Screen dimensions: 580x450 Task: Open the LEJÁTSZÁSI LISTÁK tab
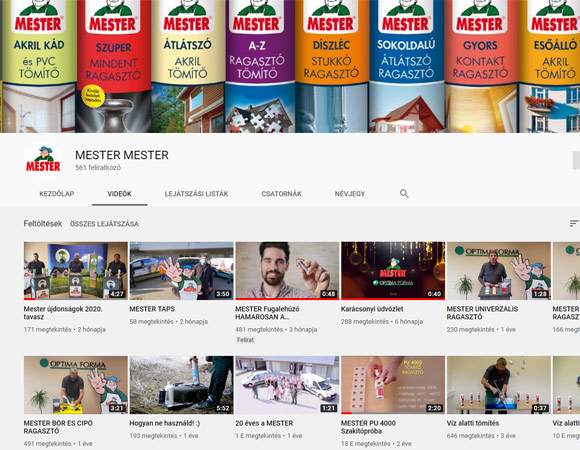pyautogui.click(x=196, y=194)
